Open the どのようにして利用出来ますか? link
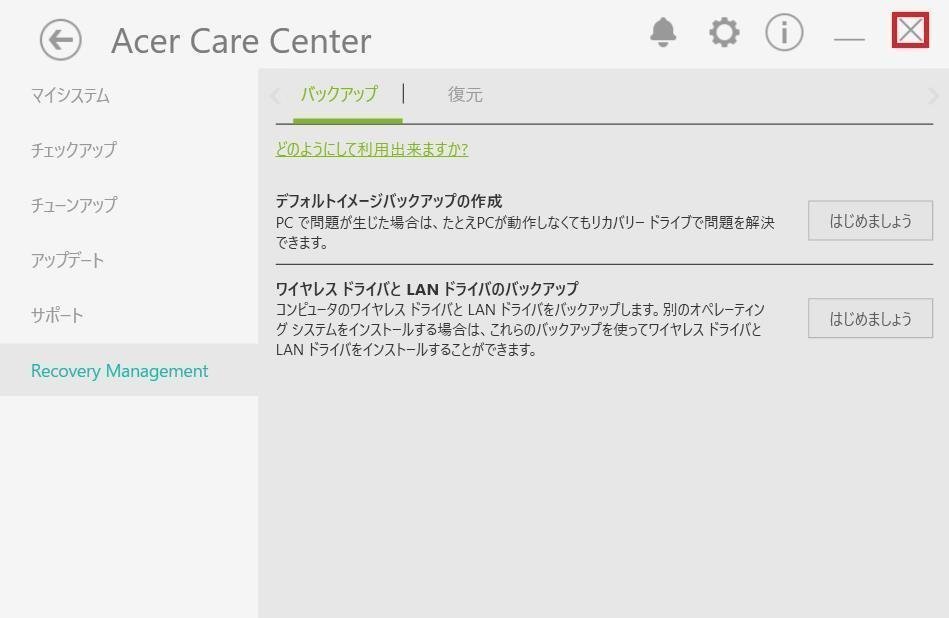Screen dimensions: 949x618 (x=372, y=149)
